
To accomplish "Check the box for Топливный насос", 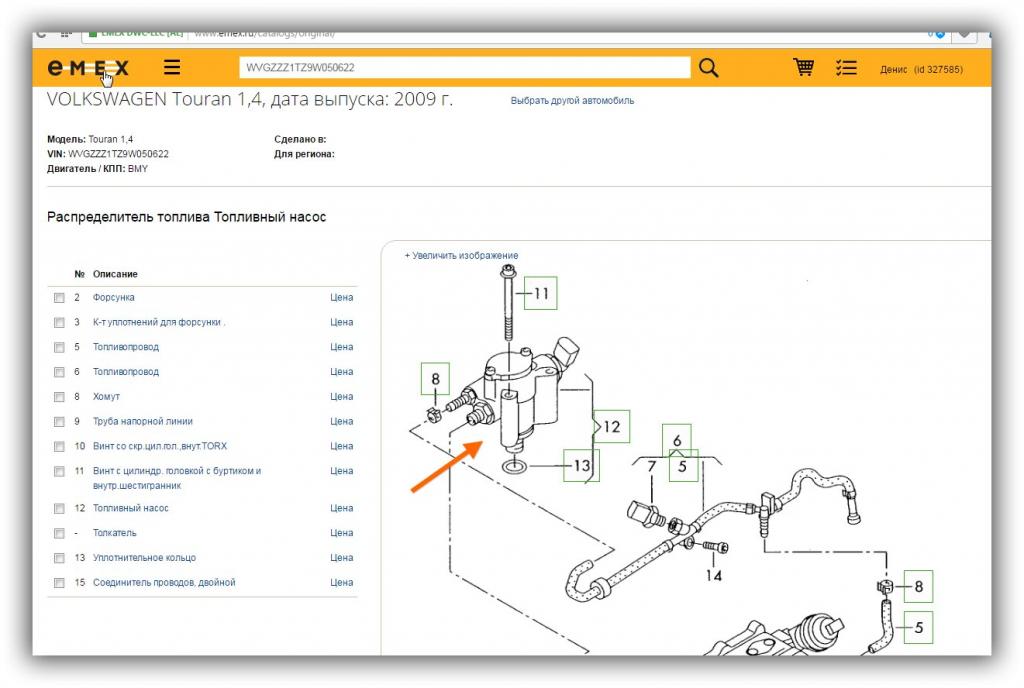I will (x=59, y=508).
